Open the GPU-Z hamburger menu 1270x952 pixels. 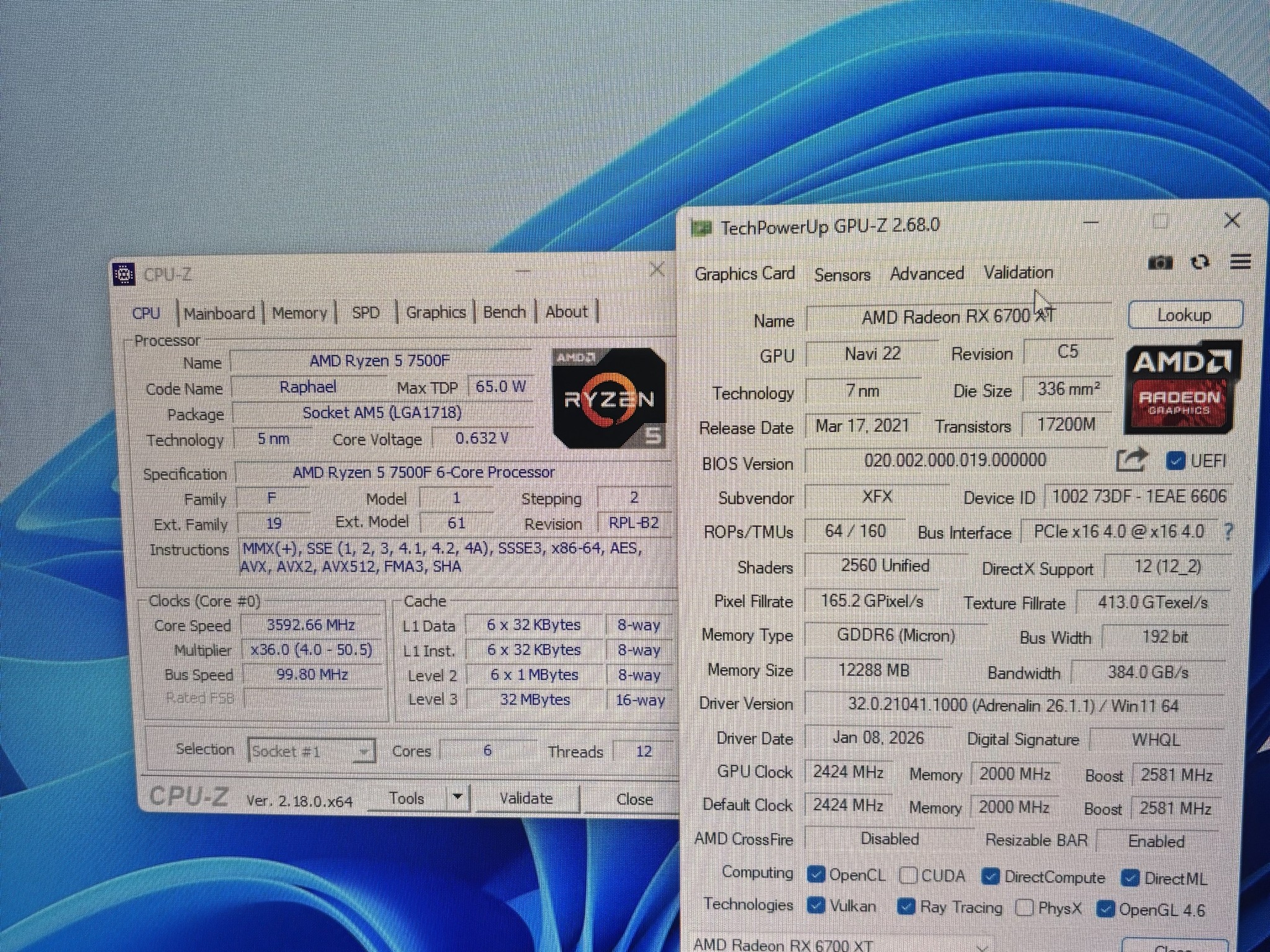click(x=1240, y=262)
